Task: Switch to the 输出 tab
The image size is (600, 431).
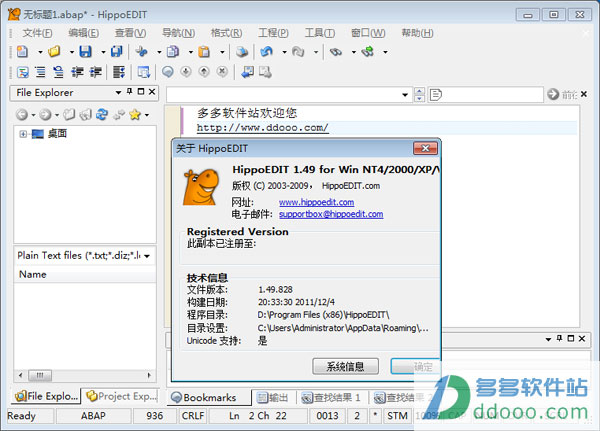Action: [272, 398]
